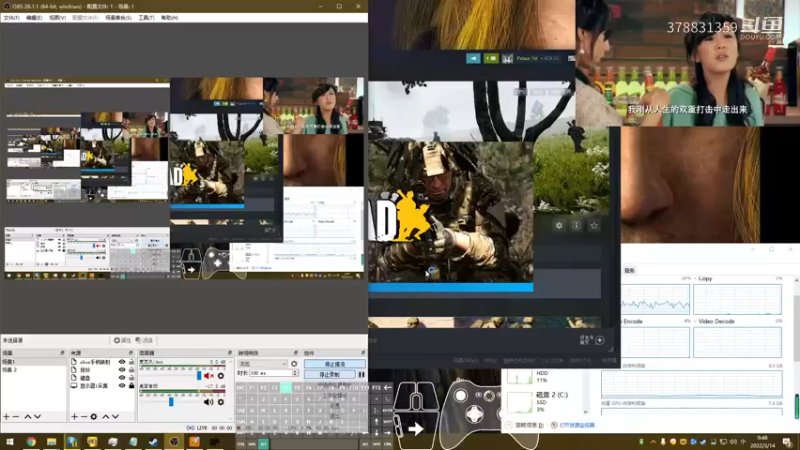Screen dimensions: 800x450
Task: Toggle visibility of 鼠标 source
Action: point(122,370)
